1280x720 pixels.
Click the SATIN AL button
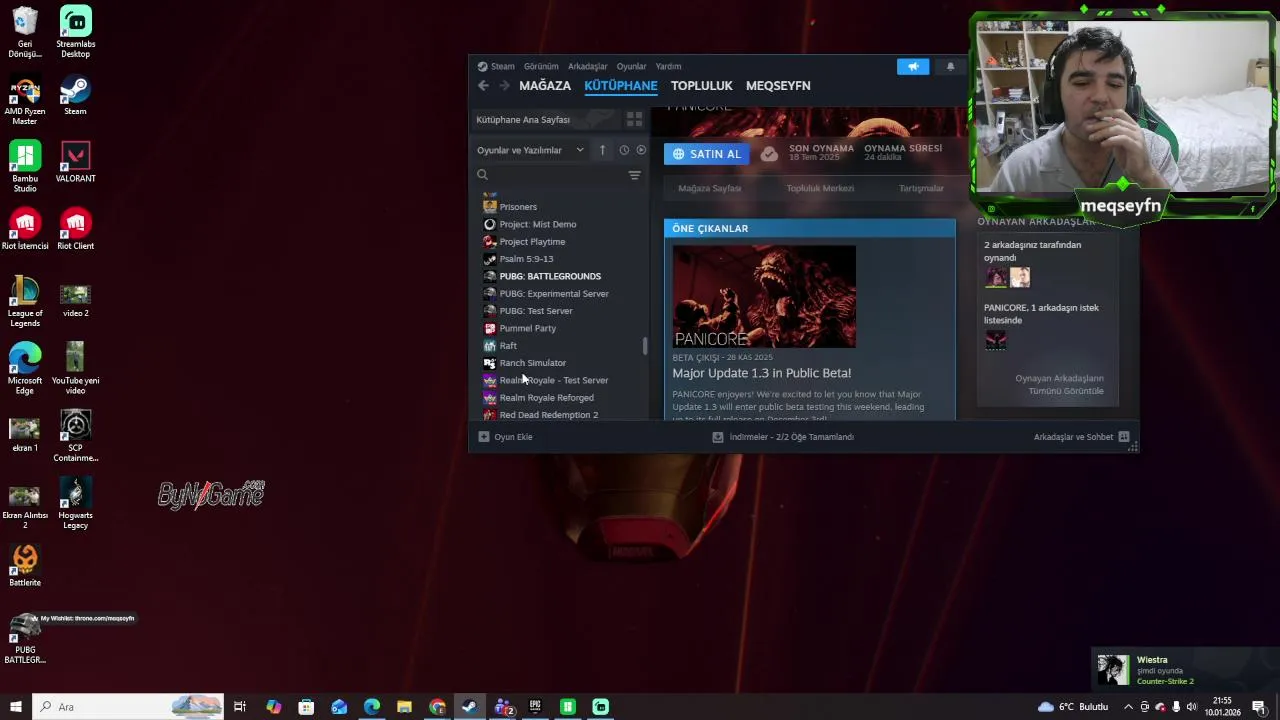pyautogui.click(x=706, y=154)
